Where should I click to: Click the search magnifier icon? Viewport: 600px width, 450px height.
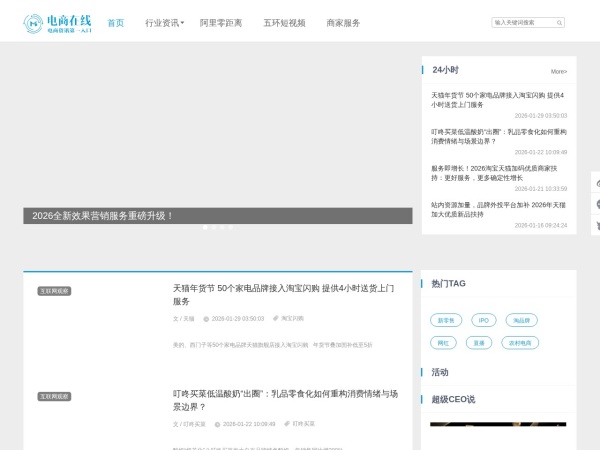coord(560,22)
